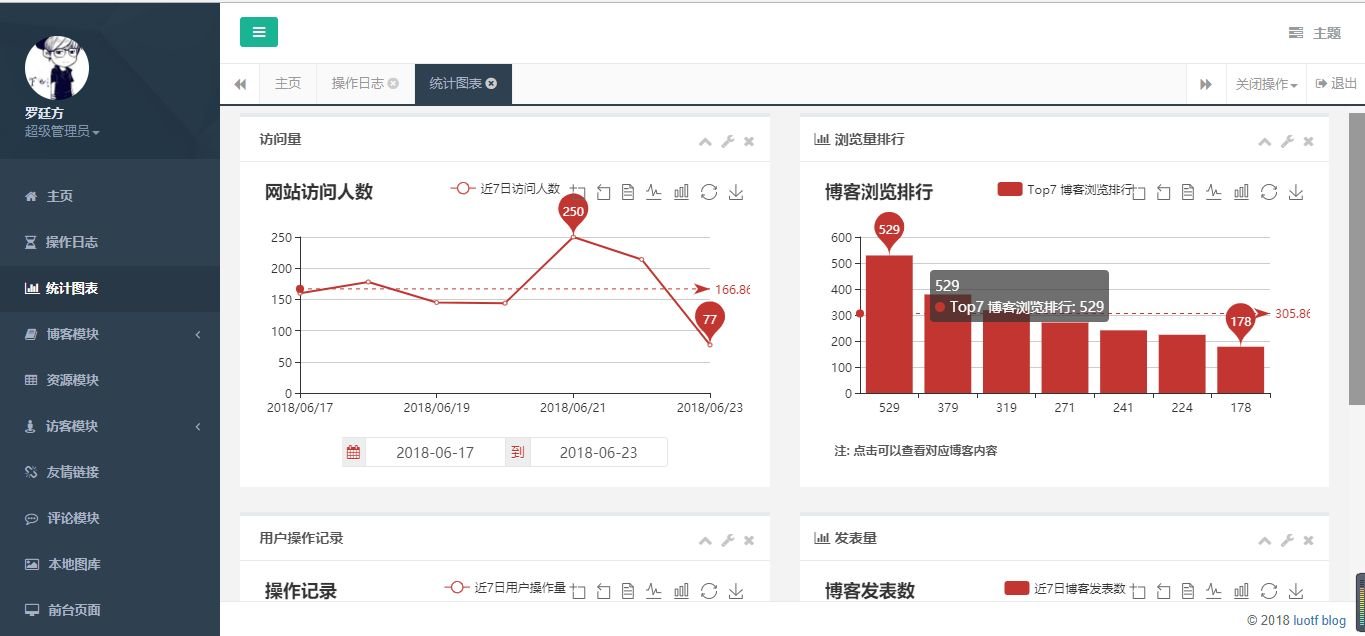Viewport: 1365px width, 636px height.
Task: Open wrench settings of 发表量 panel
Action: (1288, 541)
